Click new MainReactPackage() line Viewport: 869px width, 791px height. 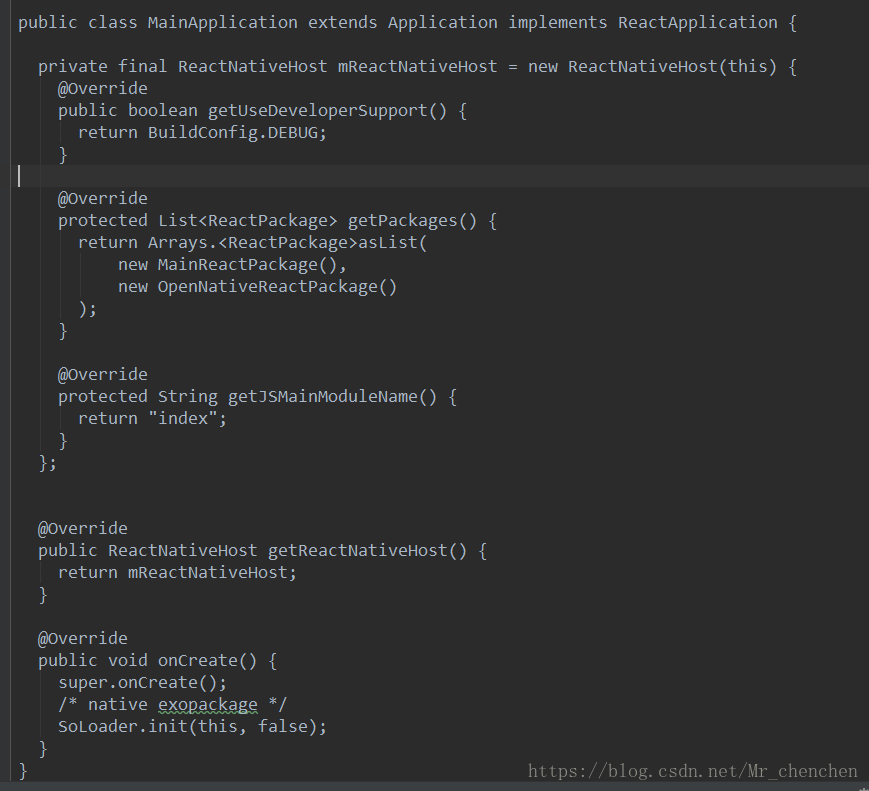click(x=232, y=264)
